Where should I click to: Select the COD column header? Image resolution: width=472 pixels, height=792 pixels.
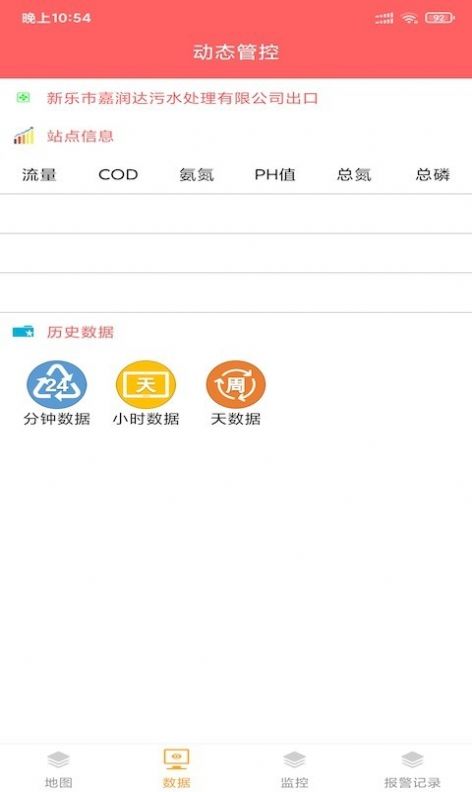pyautogui.click(x=118, y=175)
